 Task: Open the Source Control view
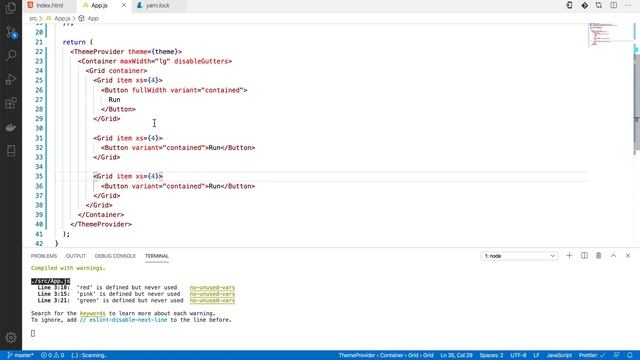pos(11,32)
